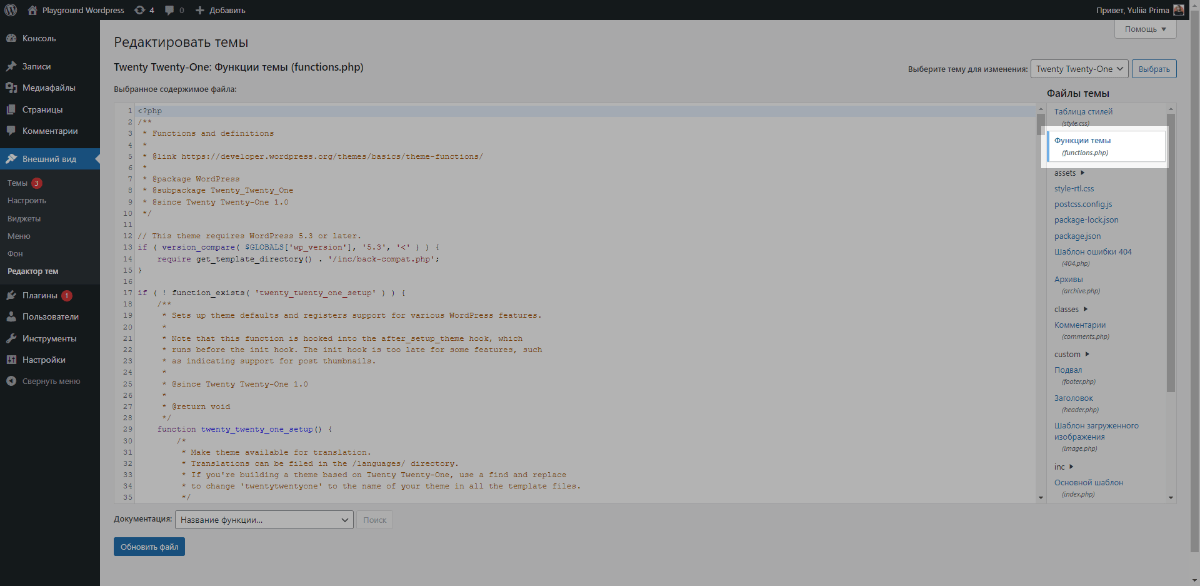Click the Консоль dashboard menu item

39,38
